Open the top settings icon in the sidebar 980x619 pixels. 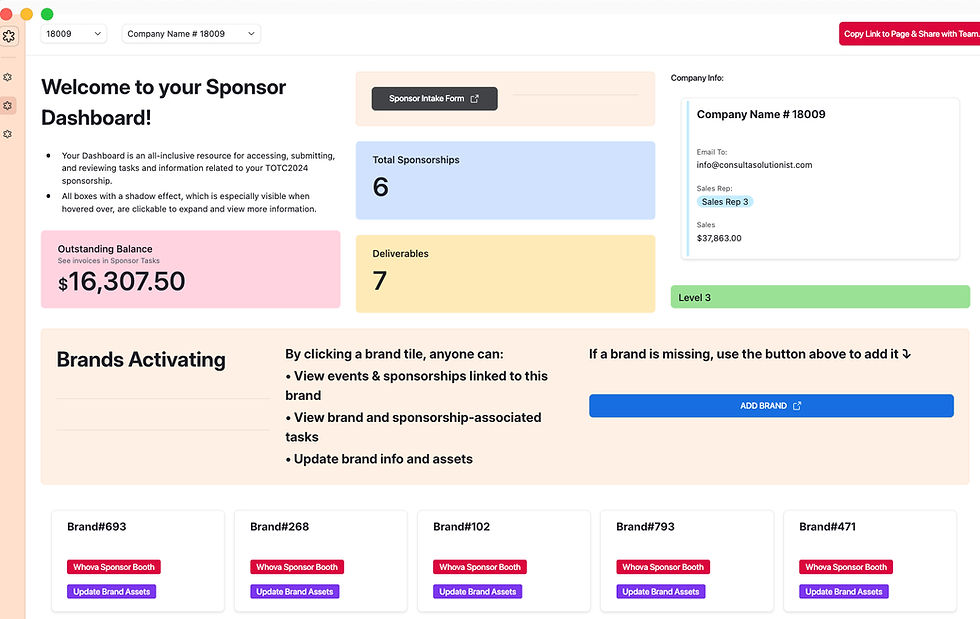pyautogui.click(x=9, y=36)
